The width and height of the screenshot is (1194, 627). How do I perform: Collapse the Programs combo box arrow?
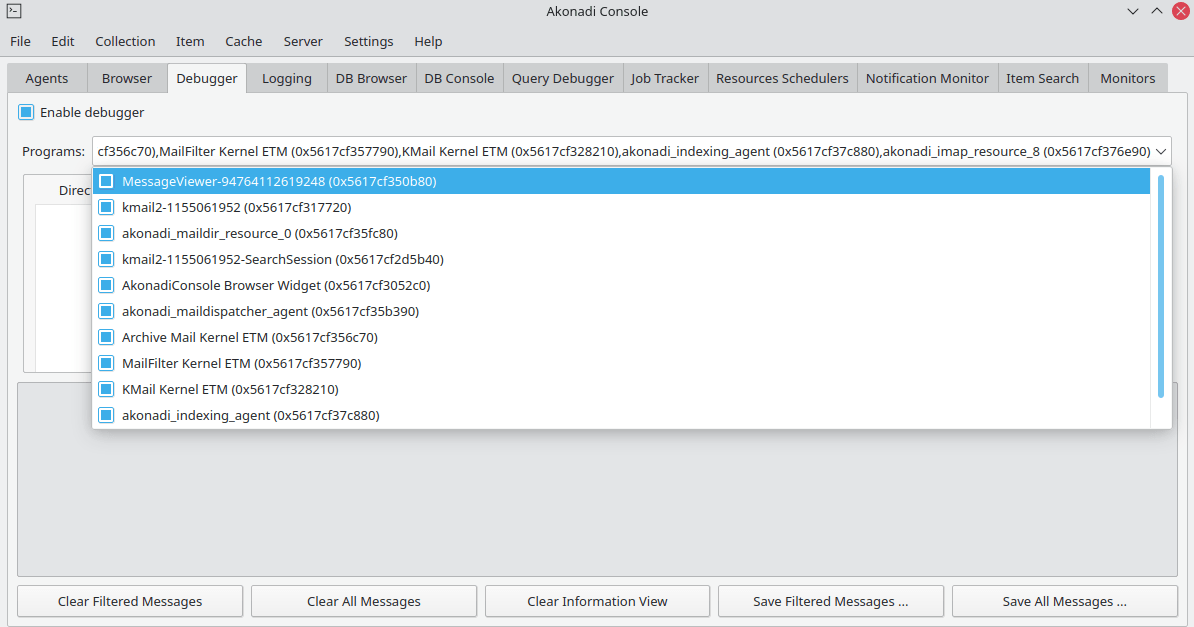[1161, 152]
